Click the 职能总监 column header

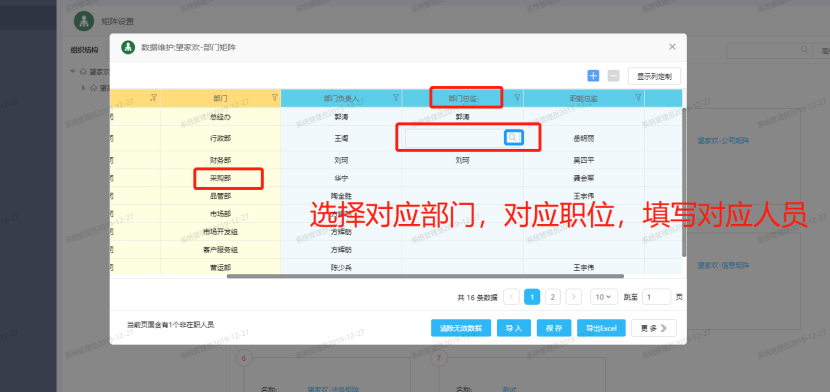[584, 98]
